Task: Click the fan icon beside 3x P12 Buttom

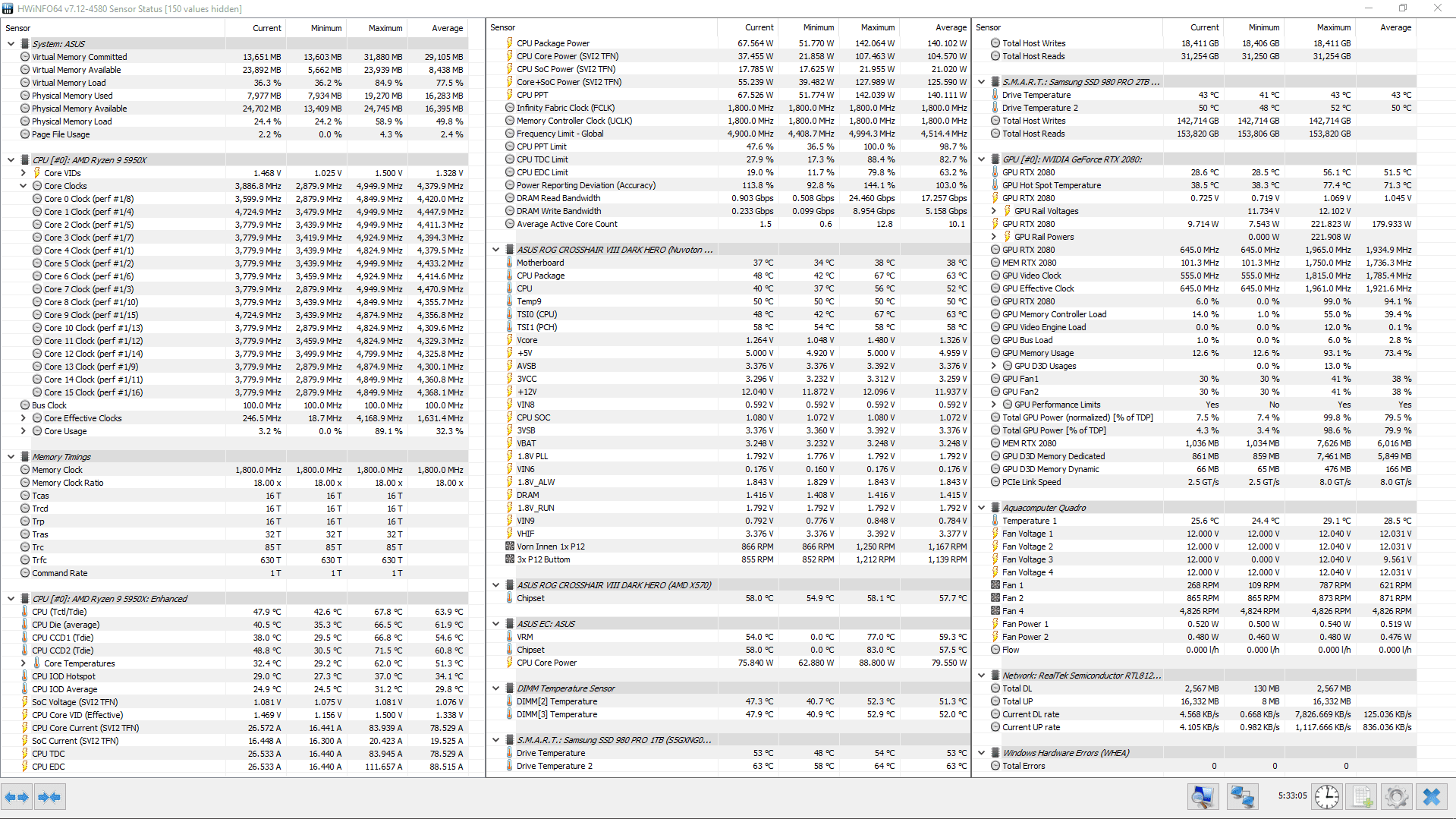Action: pos(510,559)
